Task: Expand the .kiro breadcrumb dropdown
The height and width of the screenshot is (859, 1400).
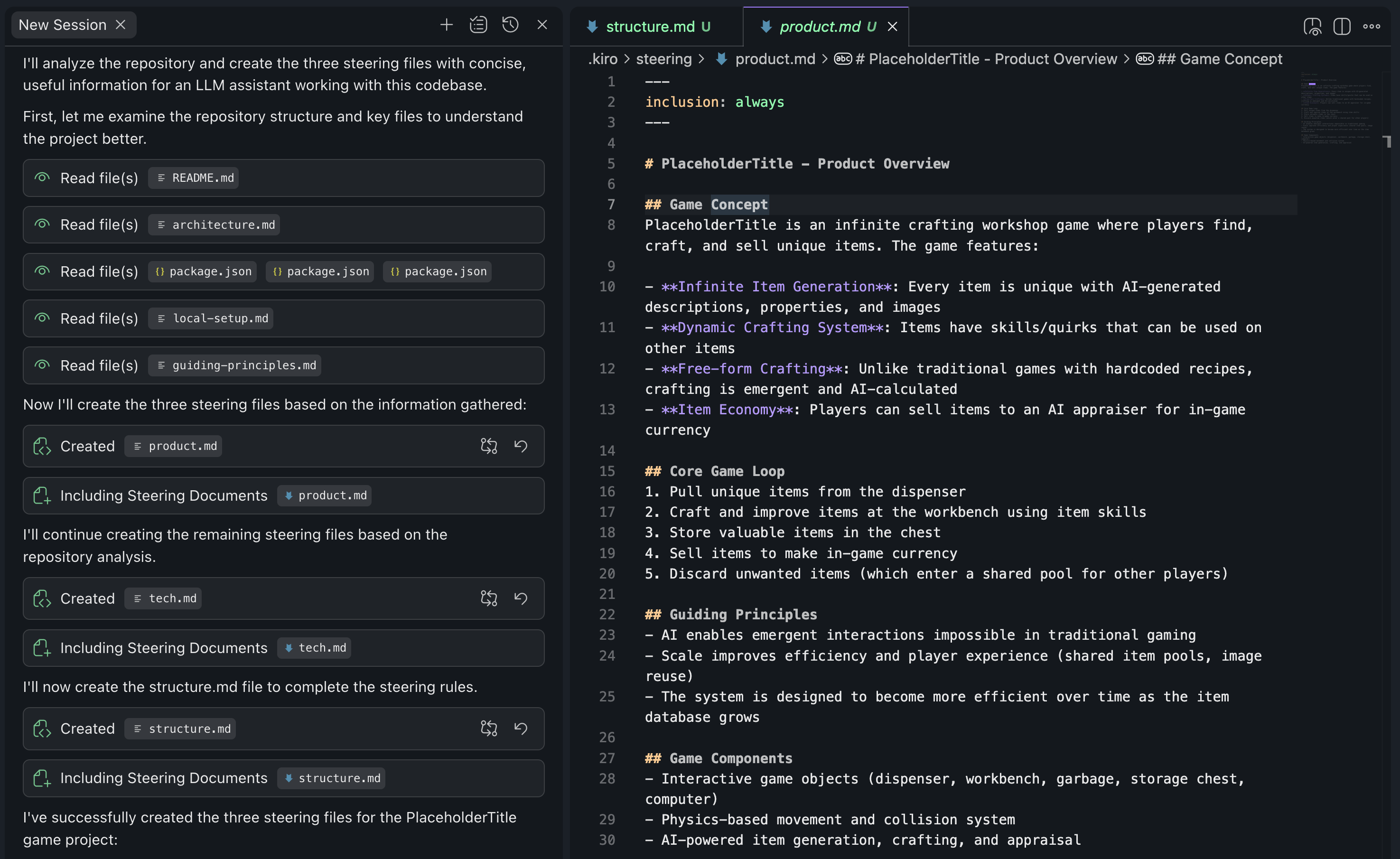Action: 603,59
